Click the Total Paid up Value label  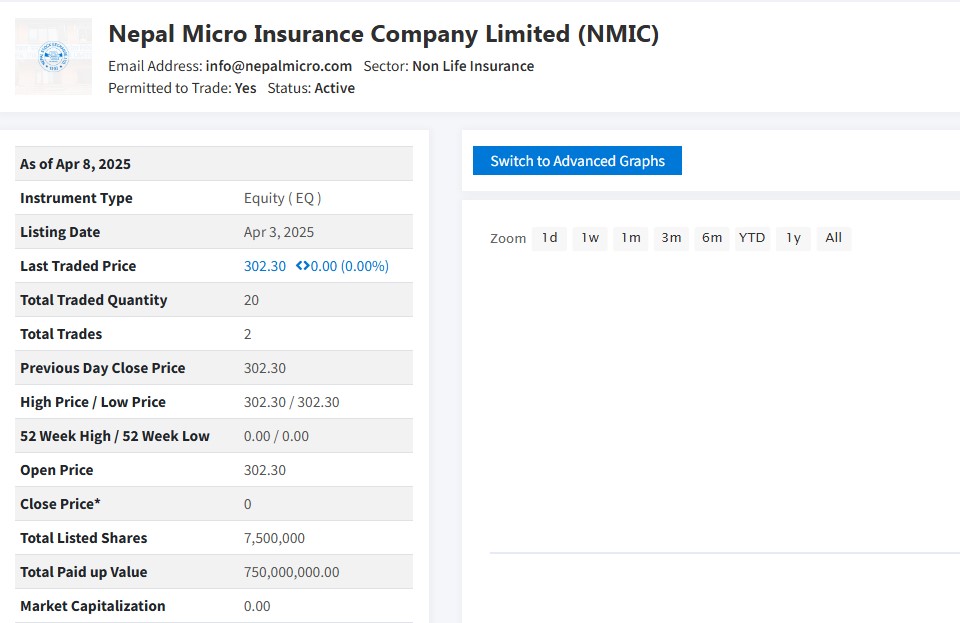[84, 572]
